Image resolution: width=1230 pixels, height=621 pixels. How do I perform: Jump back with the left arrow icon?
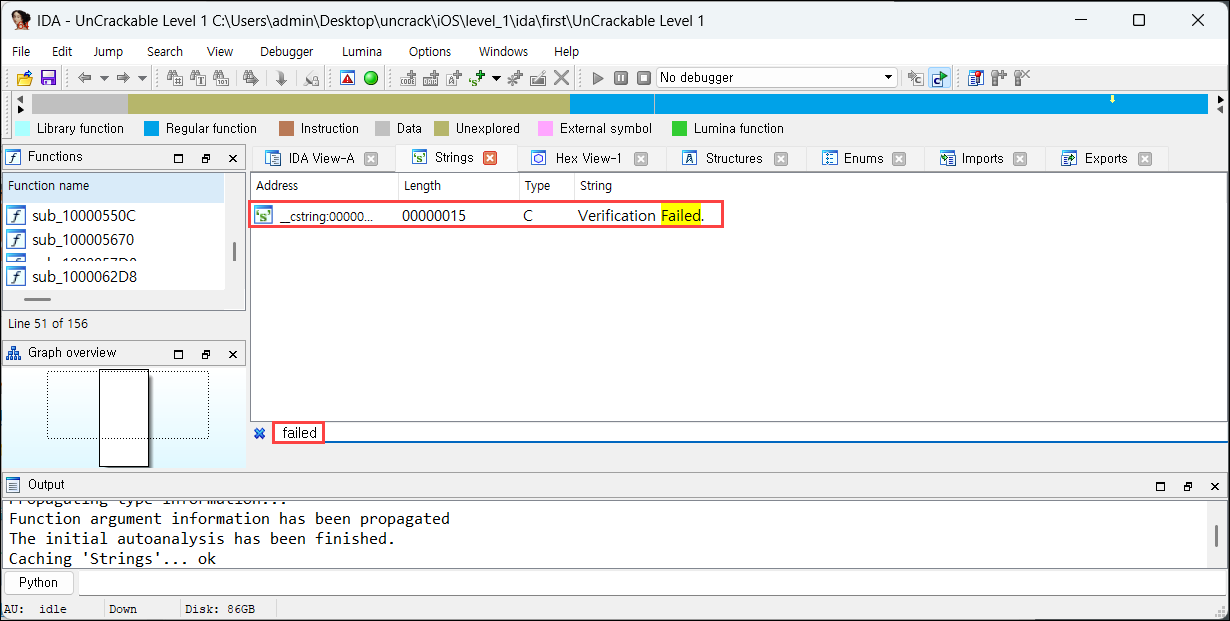(x=85, y=78)
